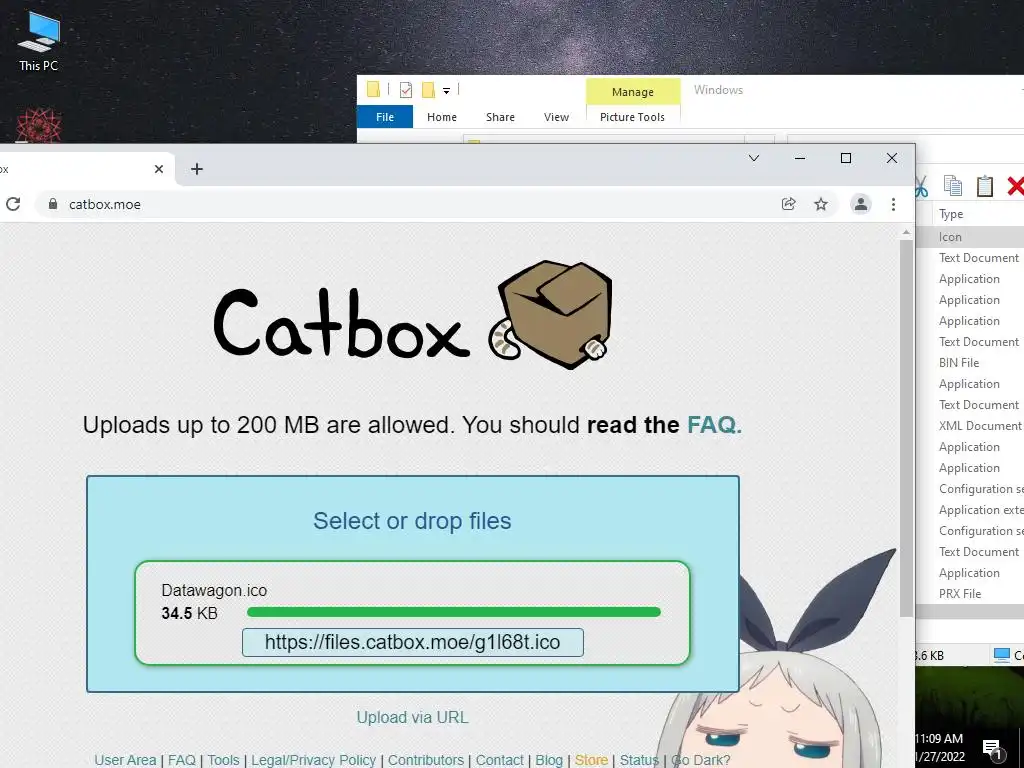
Task: Open the Picture Tools ribbon tab
Action: coord(632,117)
